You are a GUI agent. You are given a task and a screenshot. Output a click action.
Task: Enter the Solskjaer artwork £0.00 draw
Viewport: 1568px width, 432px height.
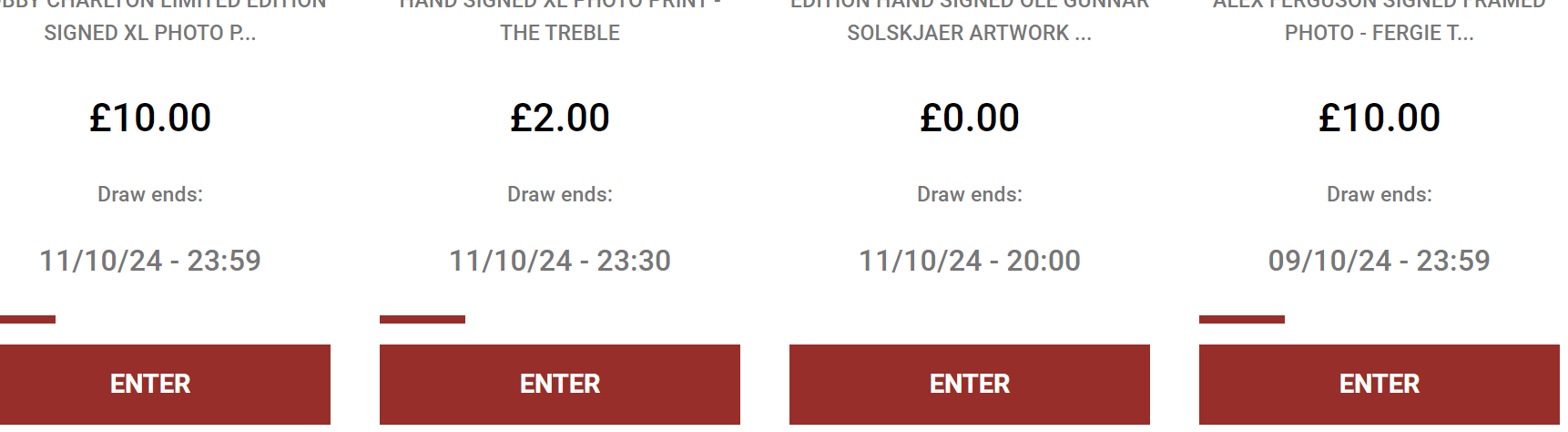[969, 384]
